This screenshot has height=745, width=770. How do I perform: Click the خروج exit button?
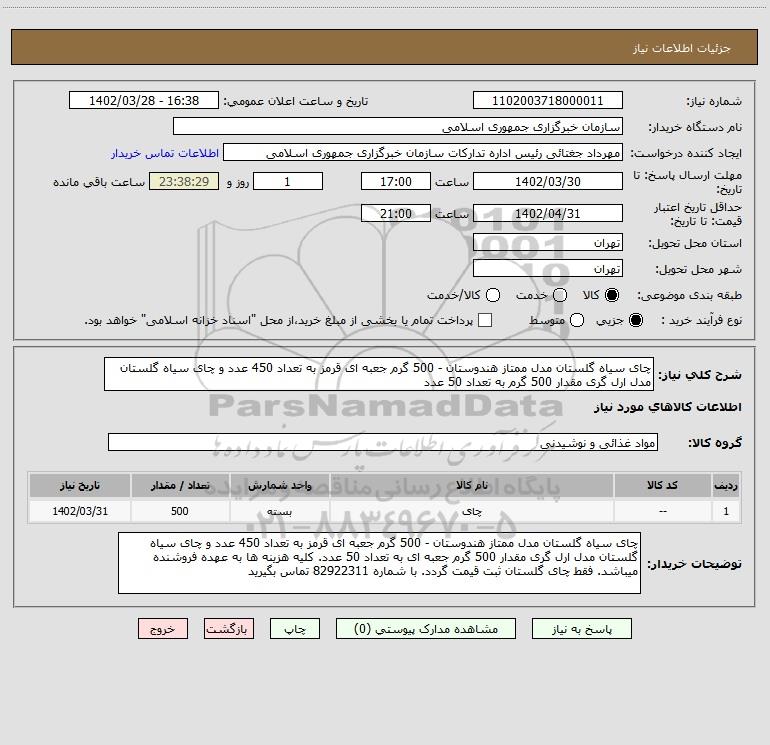point(163,629)
